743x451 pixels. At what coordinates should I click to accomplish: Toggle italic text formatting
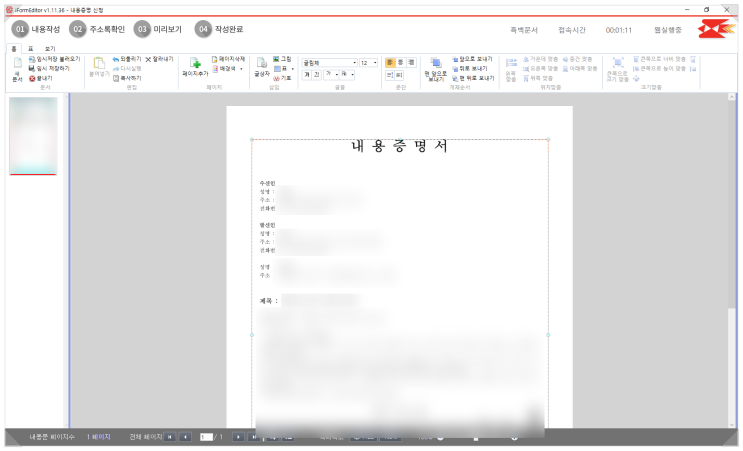[x=317, y=75]
